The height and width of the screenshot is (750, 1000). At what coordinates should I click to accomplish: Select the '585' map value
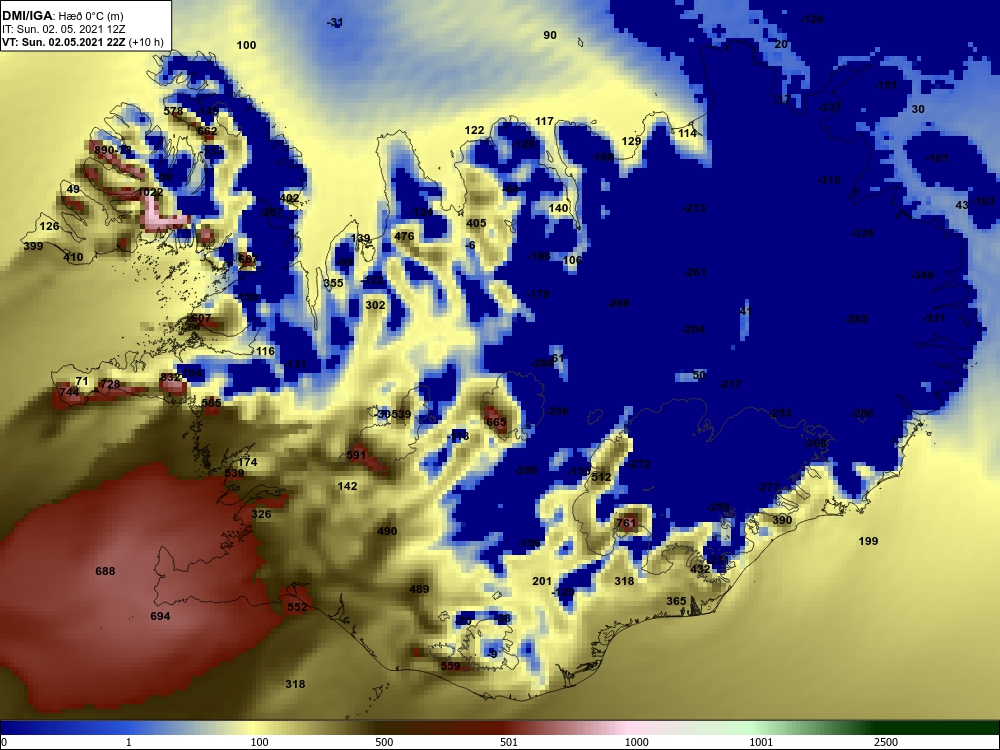click(x=211, y=403)
